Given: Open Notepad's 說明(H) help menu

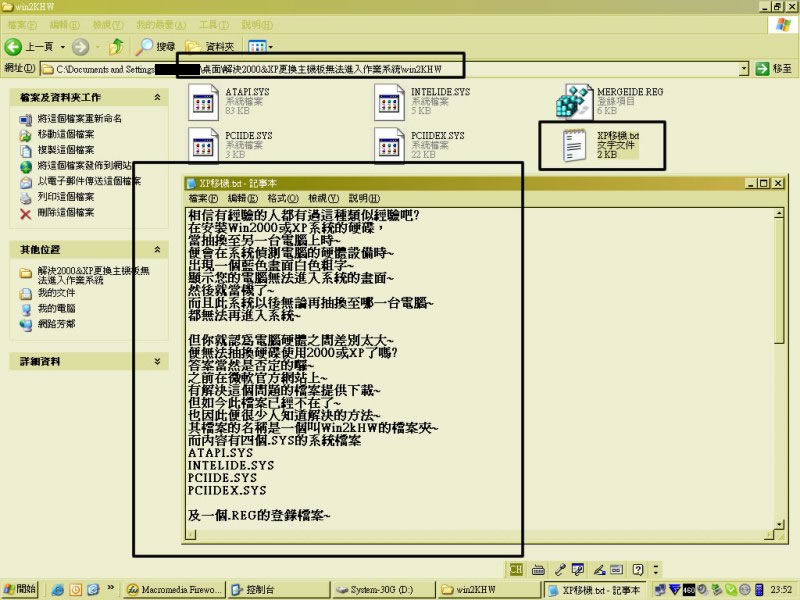Looking at the screenshot, I should (x=364, y=198).
